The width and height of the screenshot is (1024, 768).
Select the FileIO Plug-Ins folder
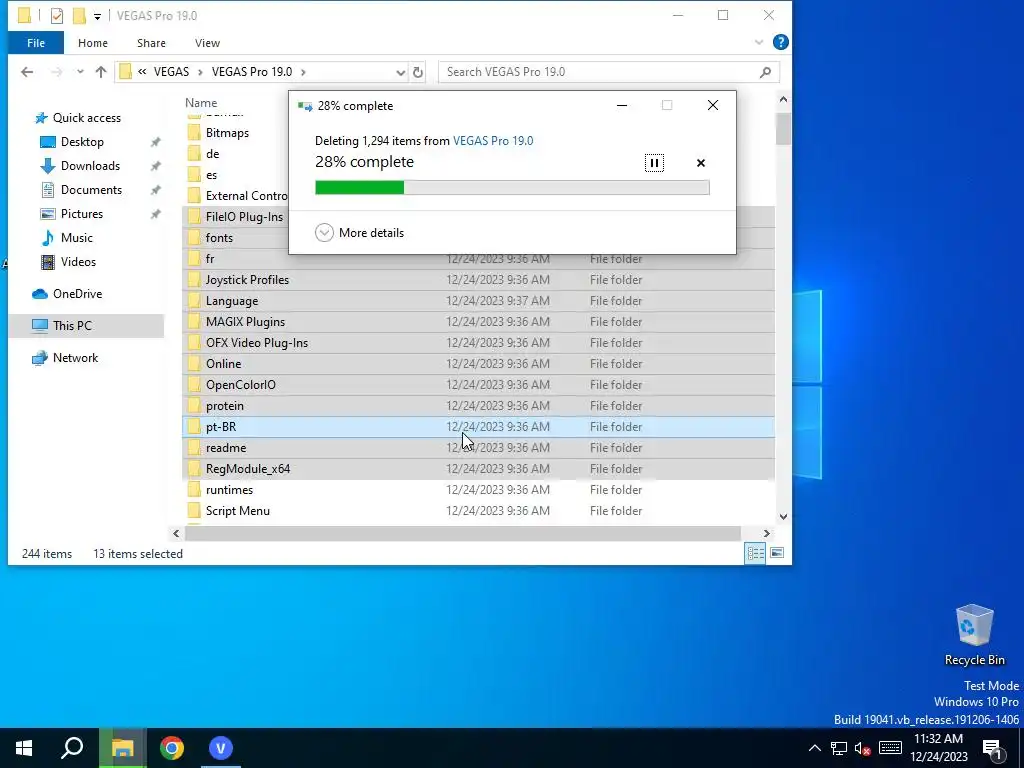pyautogui.click(x=244, y=217)
